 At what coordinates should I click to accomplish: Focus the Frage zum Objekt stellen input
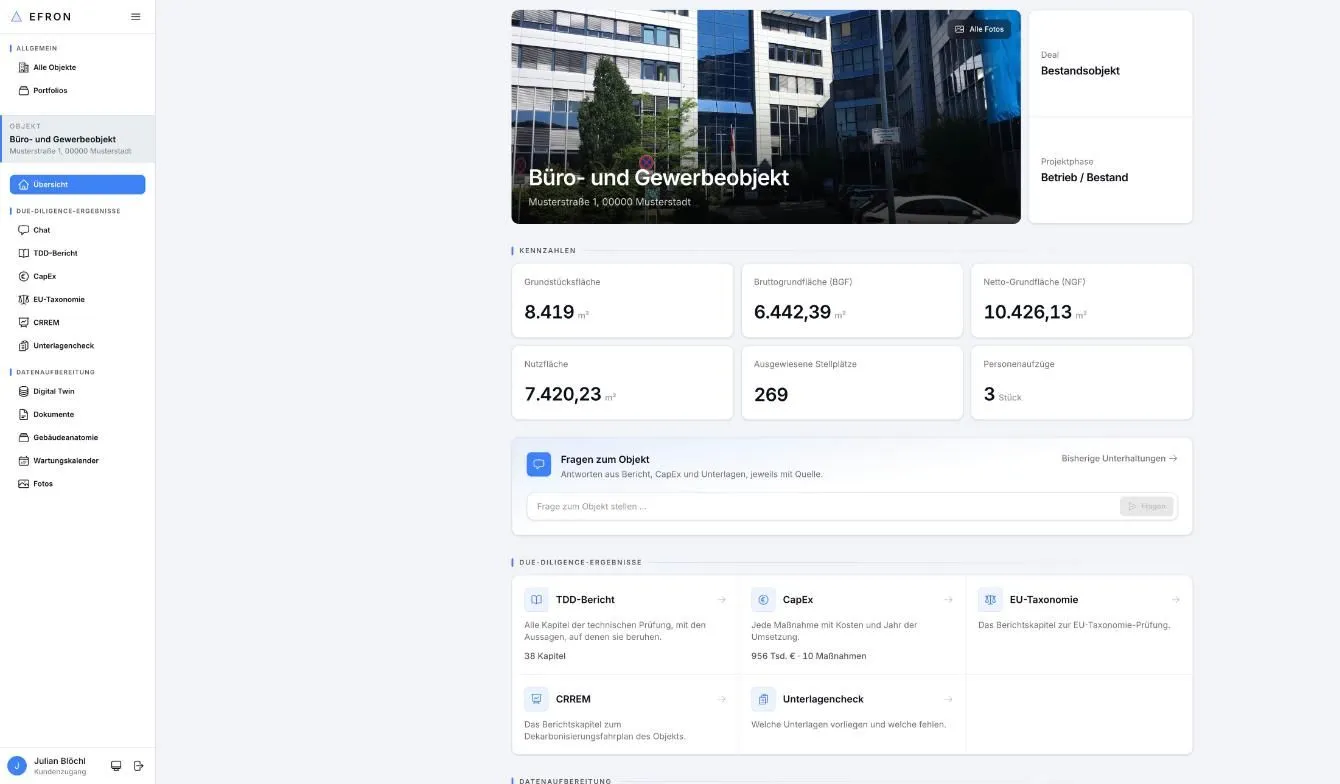[x=822, y=506]
